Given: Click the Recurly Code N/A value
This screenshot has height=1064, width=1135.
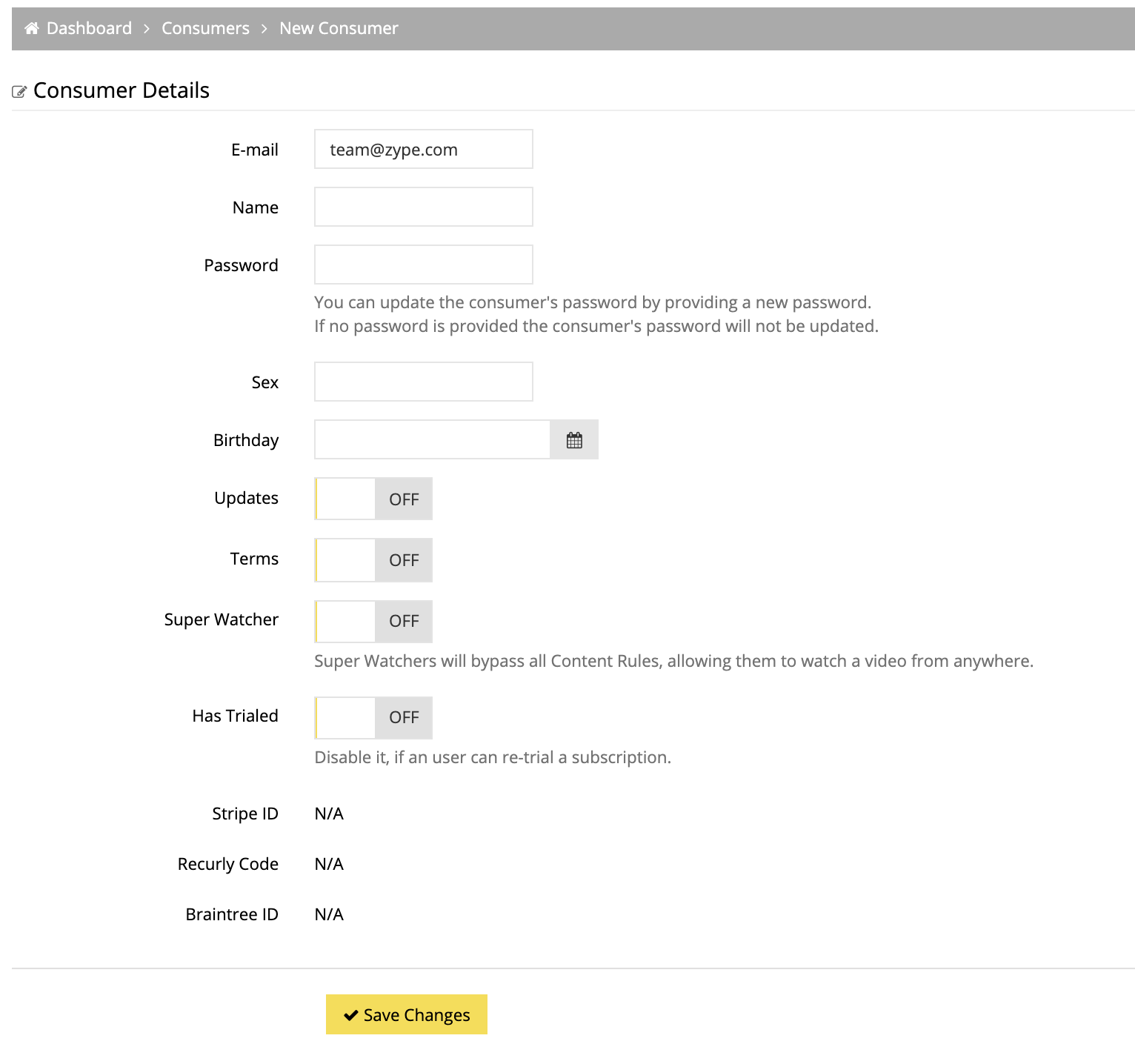Looking at the screenshot, I should click(329, 864).
